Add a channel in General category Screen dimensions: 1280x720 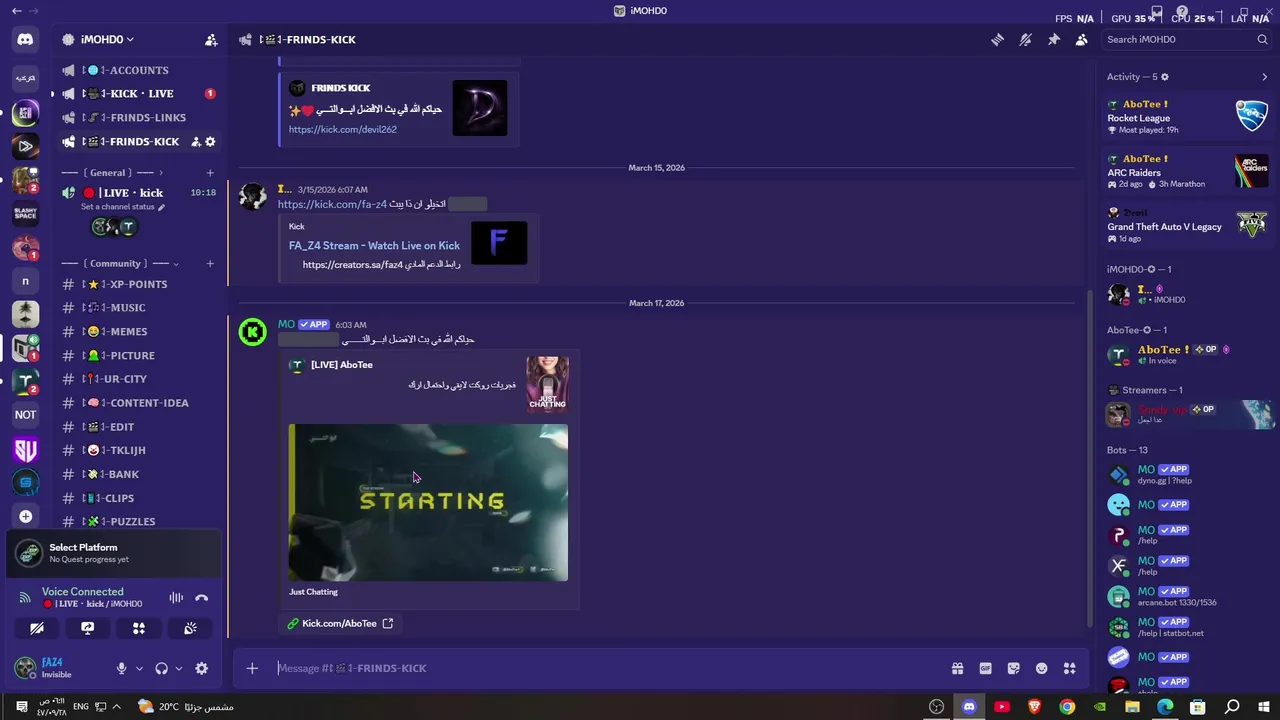[210, 173]
